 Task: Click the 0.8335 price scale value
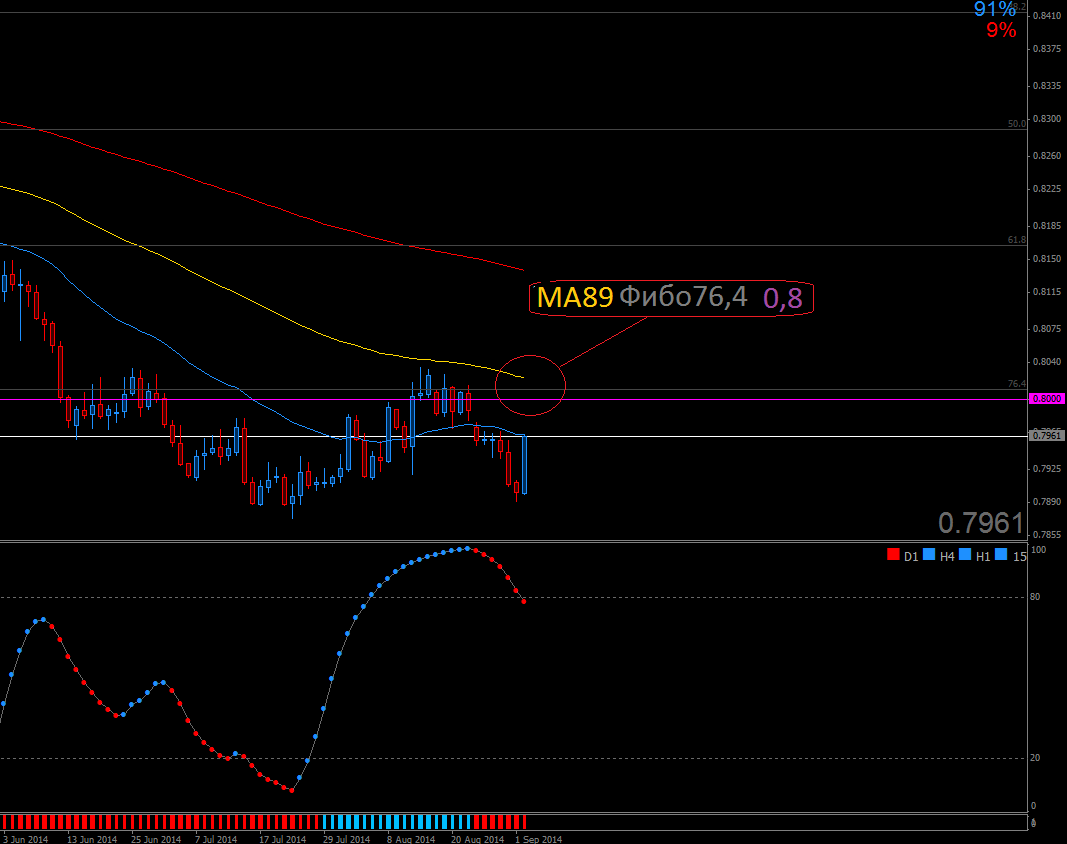1047,86
